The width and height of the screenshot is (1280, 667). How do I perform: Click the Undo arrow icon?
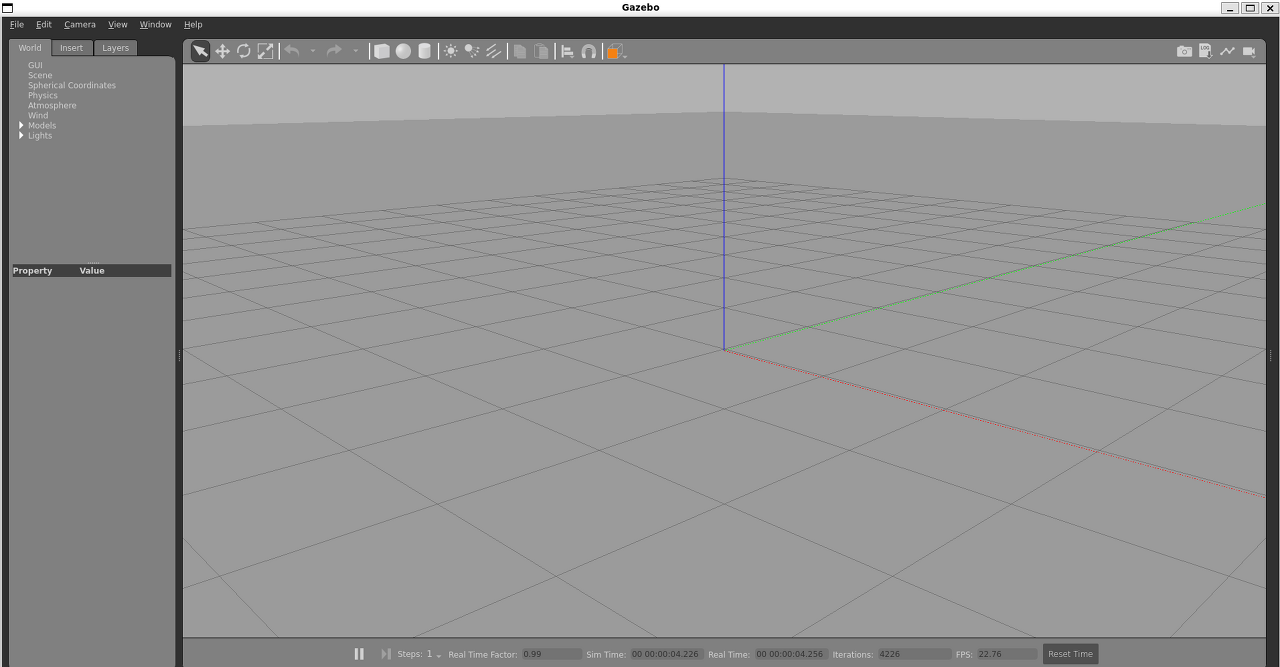point(292,51)
